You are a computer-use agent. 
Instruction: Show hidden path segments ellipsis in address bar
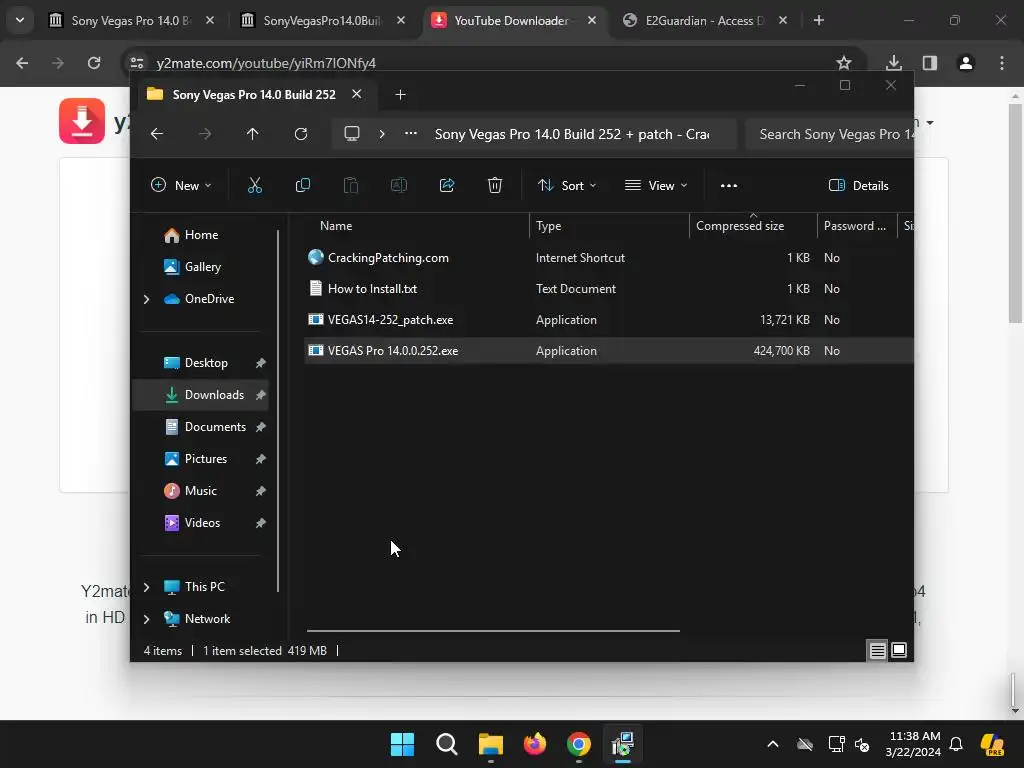[x=411, y=133]
